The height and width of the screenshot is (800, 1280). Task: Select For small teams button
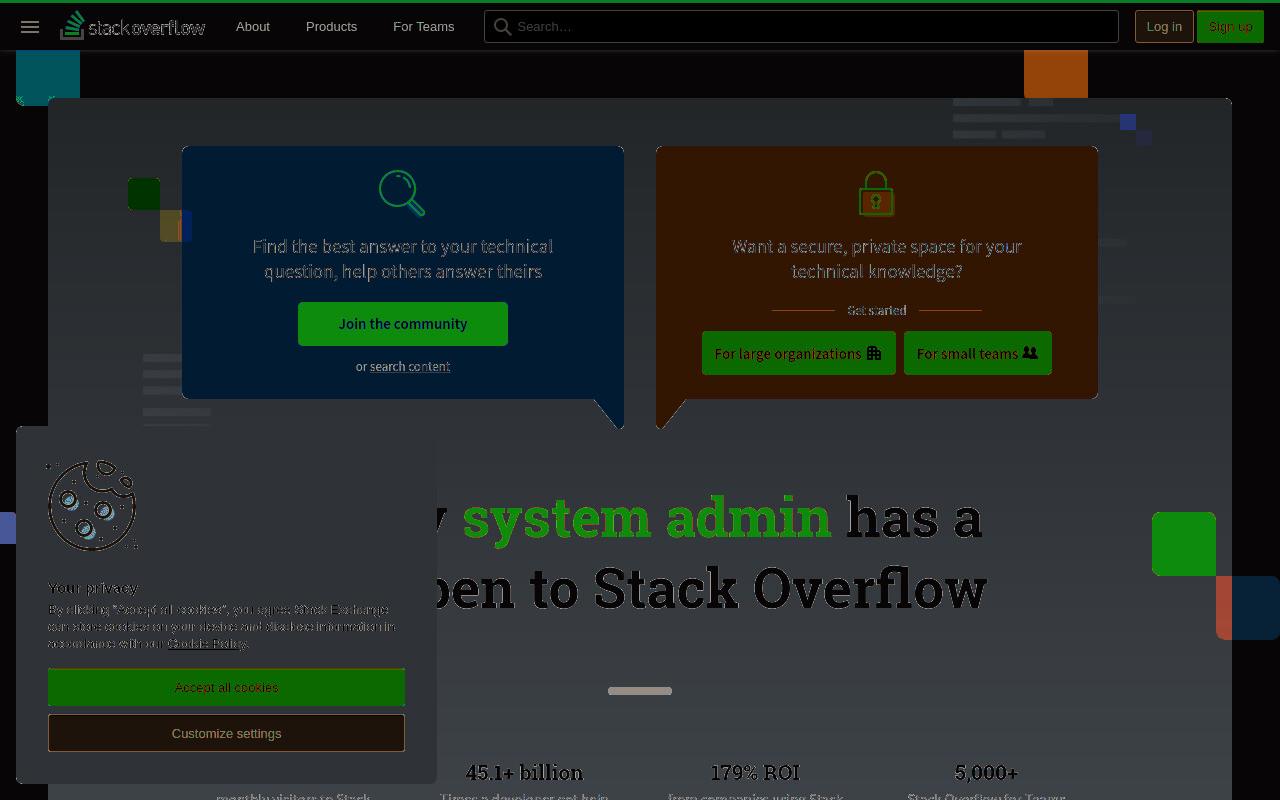(x=978, y=353)
